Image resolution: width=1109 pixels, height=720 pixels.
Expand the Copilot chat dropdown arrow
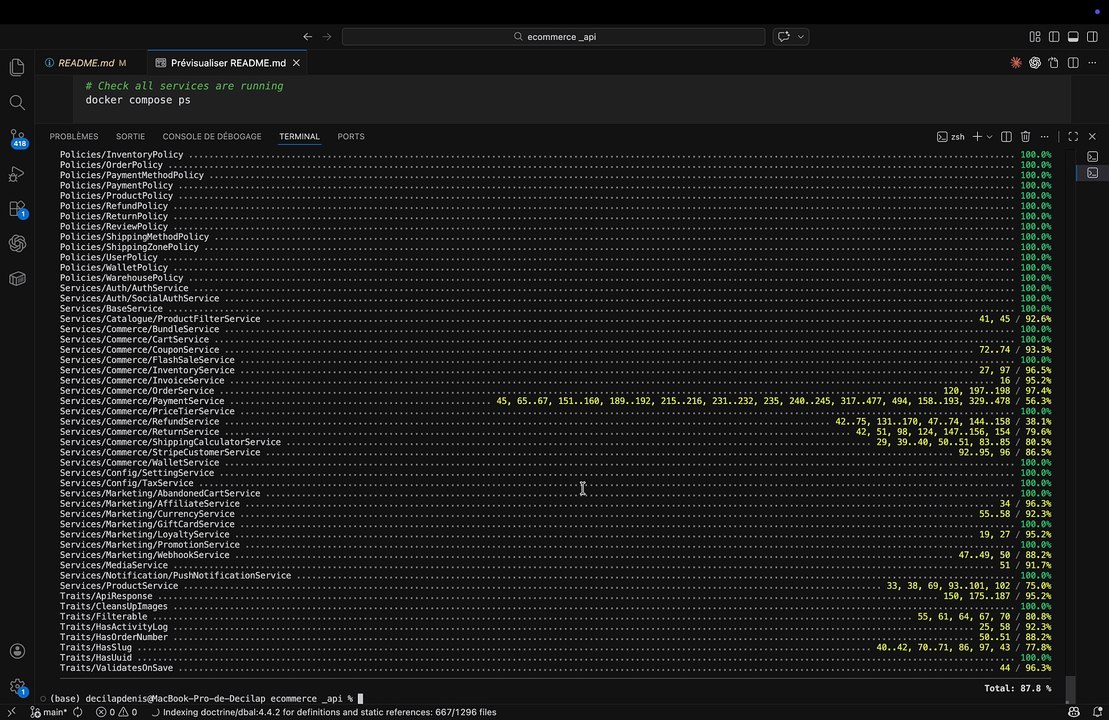coord(801,37)
